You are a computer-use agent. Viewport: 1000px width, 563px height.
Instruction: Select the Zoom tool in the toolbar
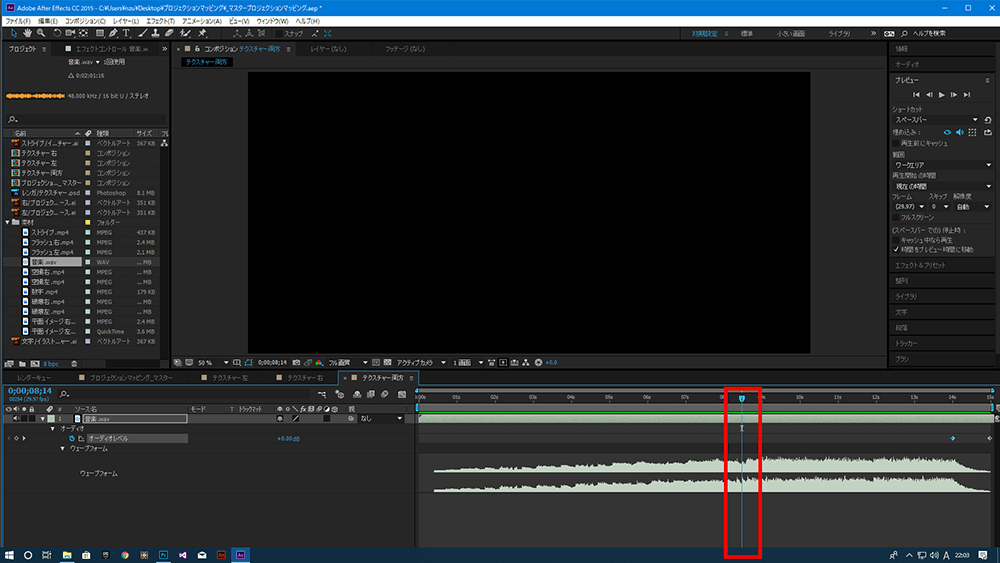[x=40, y=33]
